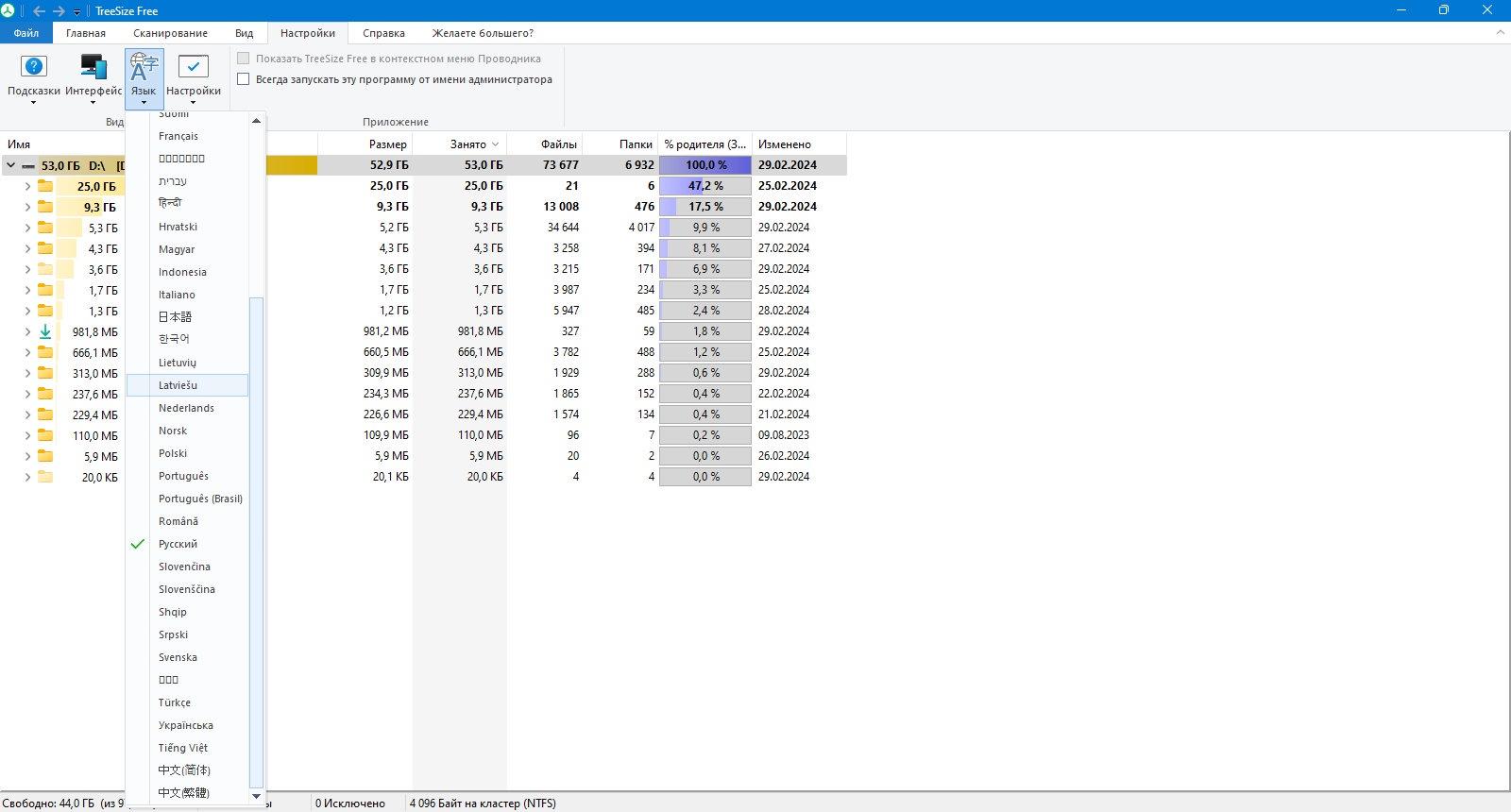Click the 47,2 % parent percentage bar
This screenshot has width=1511, height=812.
(705, 186)
